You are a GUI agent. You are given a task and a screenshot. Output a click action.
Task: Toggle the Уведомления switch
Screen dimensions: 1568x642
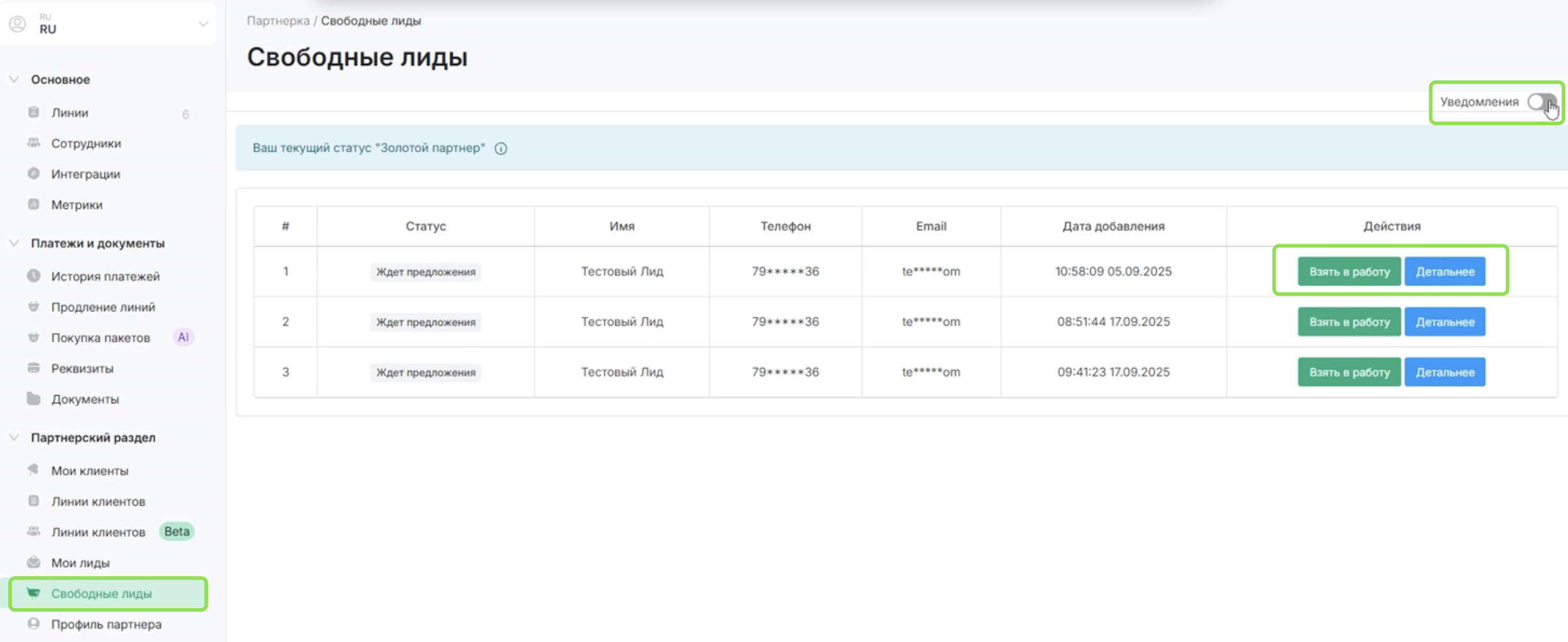1541,102
